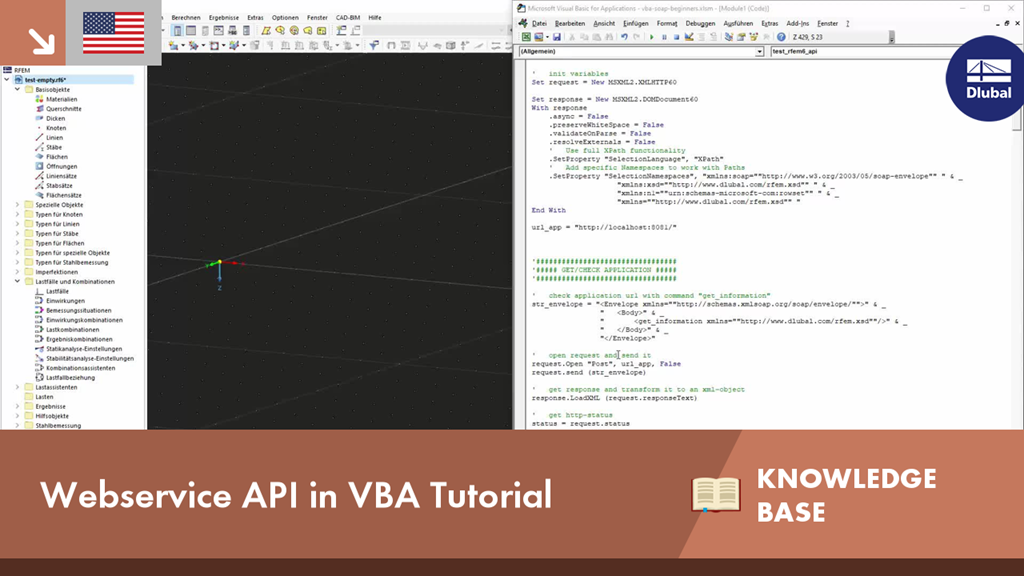Open the Datei menu in VBA editor

[x=539, y=24]
